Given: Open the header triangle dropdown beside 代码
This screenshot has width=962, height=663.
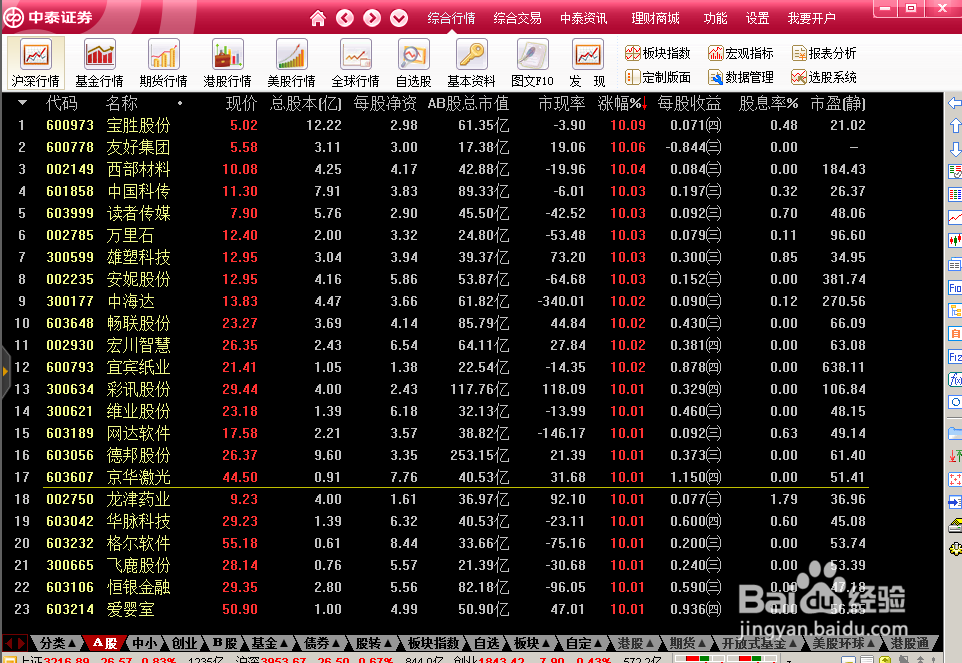Looking at the screenshot, I should tap(22, 103).
